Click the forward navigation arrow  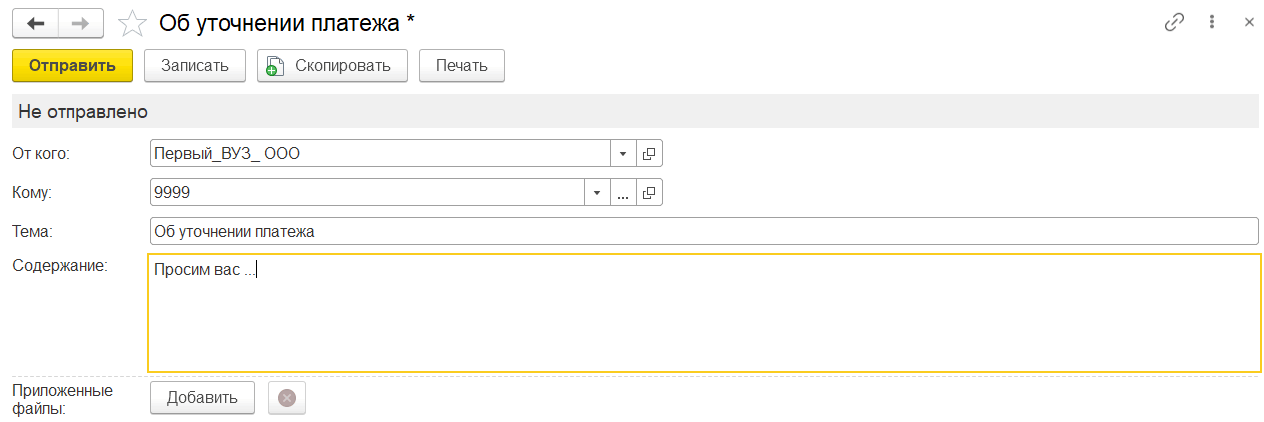[x=82, y=22]
